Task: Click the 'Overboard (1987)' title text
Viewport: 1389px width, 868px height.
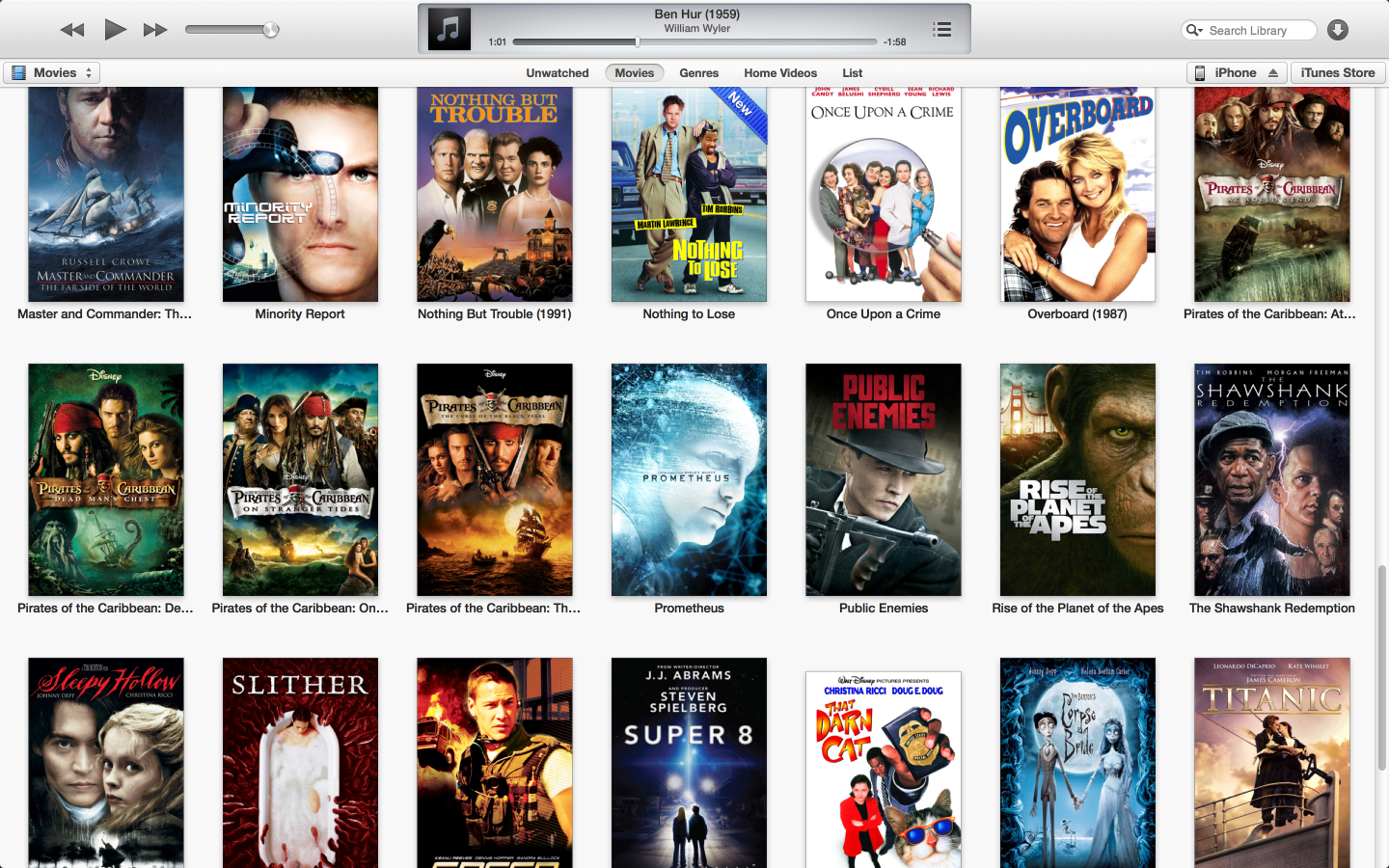Action: click(x=1077, y=314)
